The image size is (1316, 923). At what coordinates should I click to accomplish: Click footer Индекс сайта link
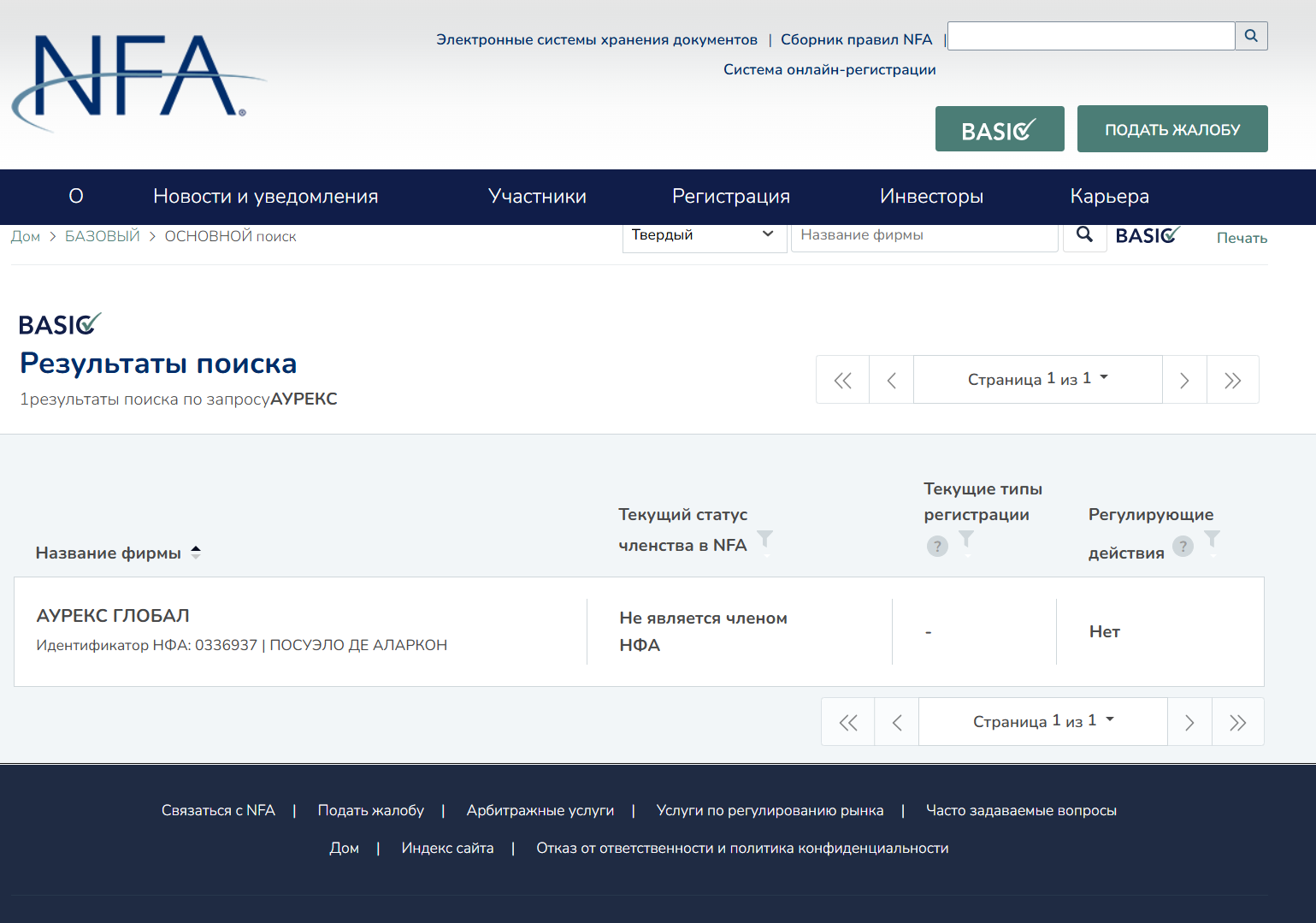click(x=447, y=848)
